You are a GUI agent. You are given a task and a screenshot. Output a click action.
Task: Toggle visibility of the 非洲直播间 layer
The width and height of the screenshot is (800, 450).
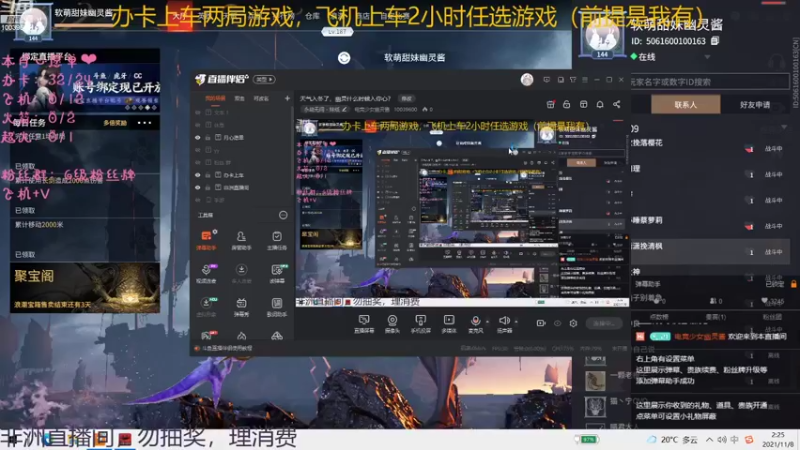(x=198, y=187)
